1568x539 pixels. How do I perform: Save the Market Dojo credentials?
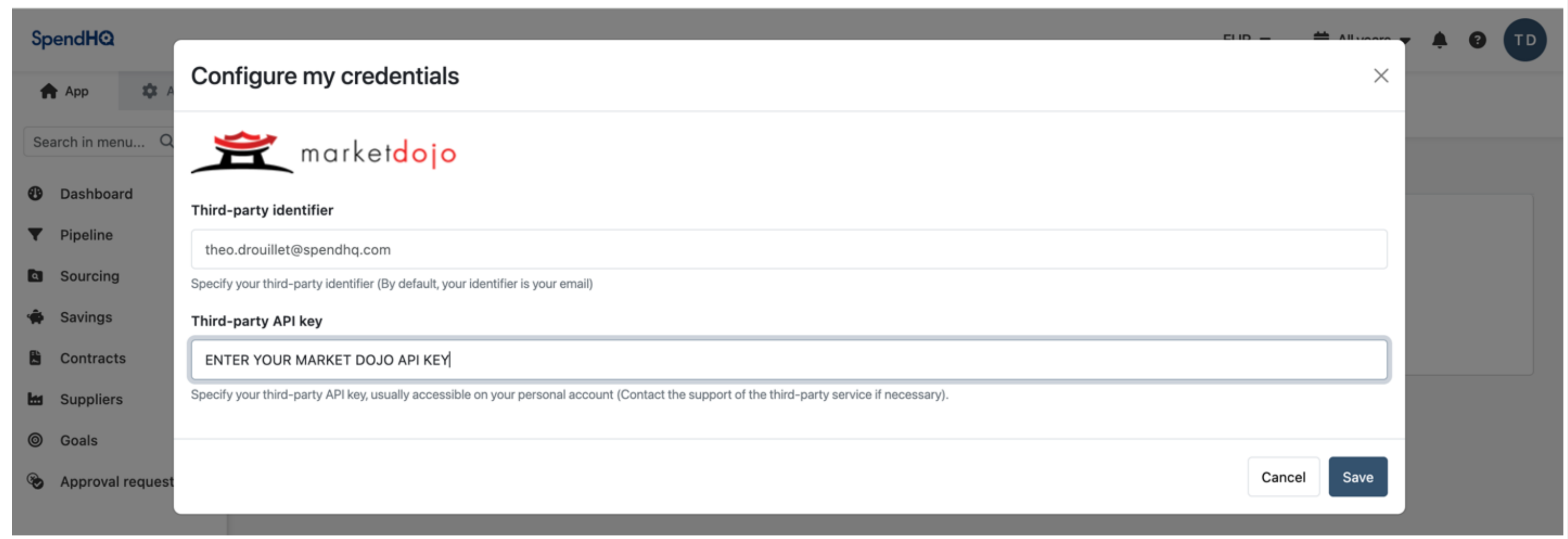tap(1357, 477)
